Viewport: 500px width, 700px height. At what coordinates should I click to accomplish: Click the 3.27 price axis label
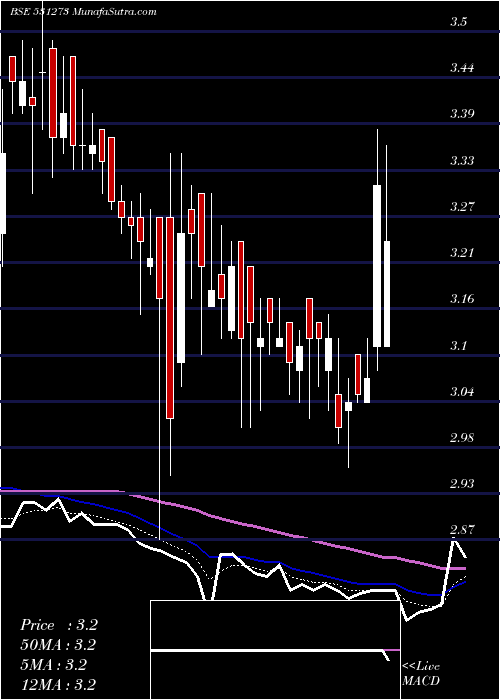tap(462, 206)
